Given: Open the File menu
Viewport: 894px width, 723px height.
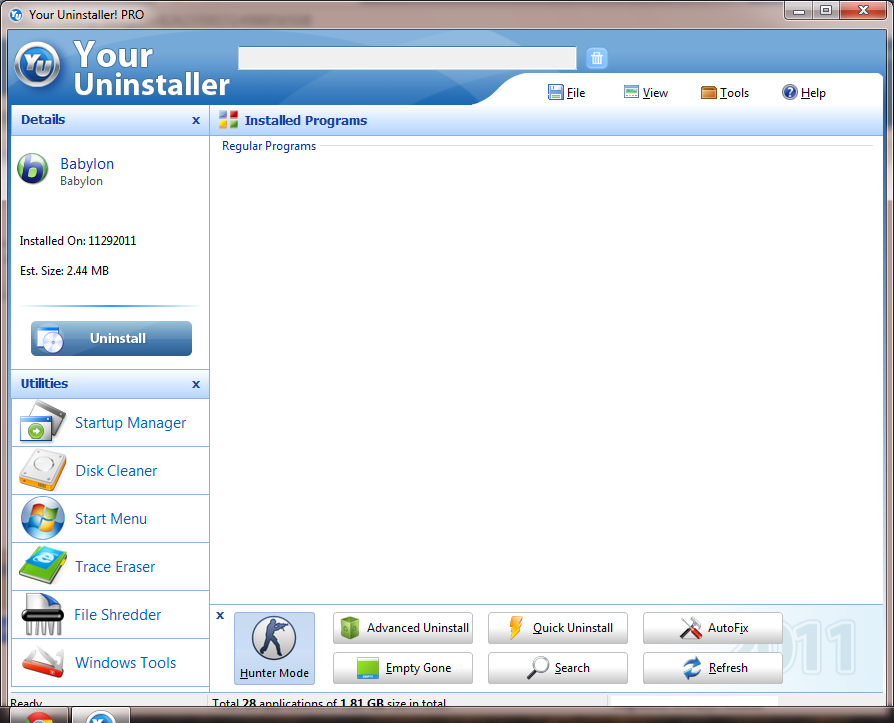Looking at the screenshot, I should coord(567,92).
